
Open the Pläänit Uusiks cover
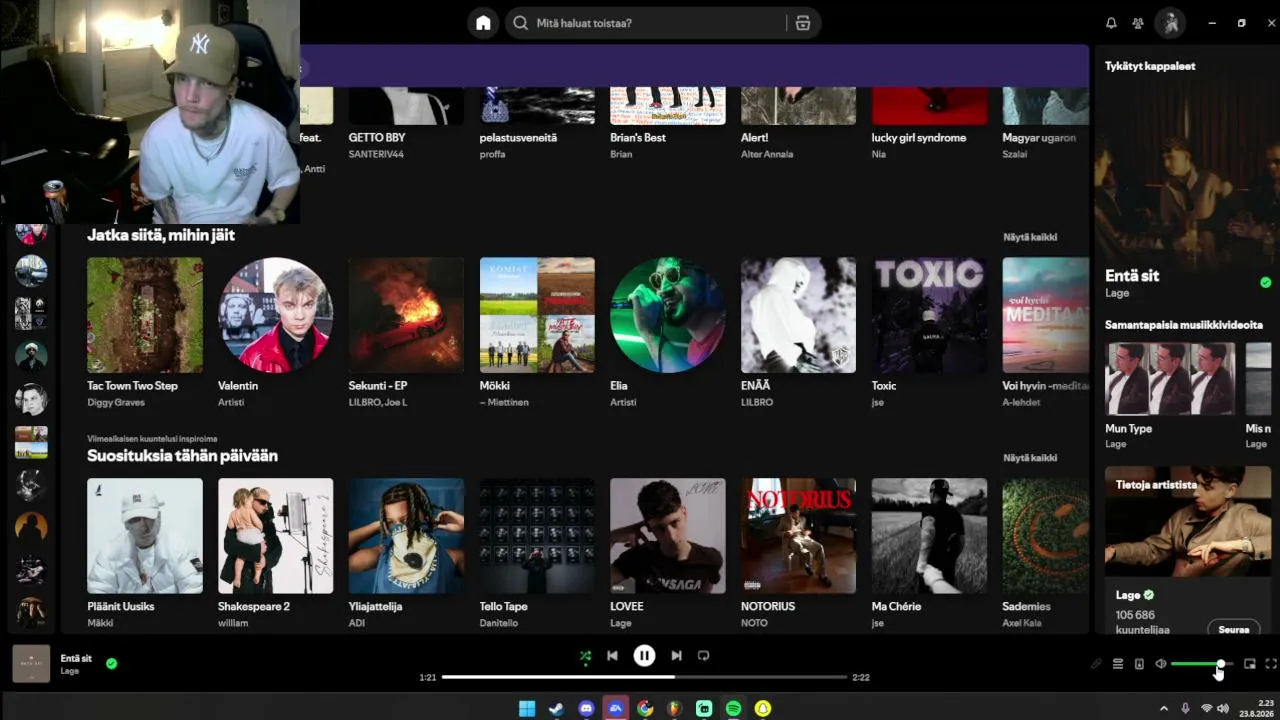145,536
